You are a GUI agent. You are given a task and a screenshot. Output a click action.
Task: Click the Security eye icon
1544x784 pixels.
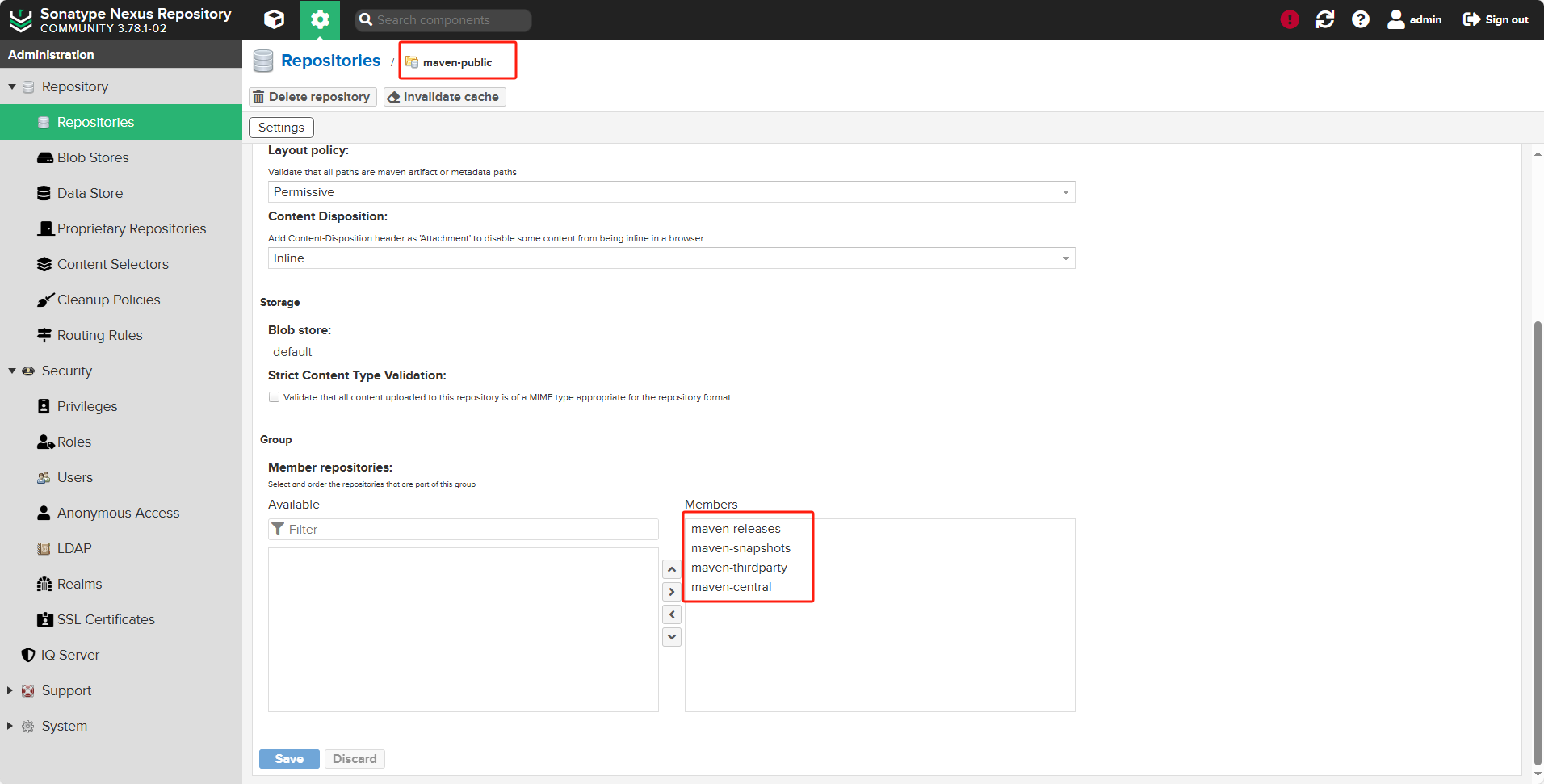(x=28, y=371)
